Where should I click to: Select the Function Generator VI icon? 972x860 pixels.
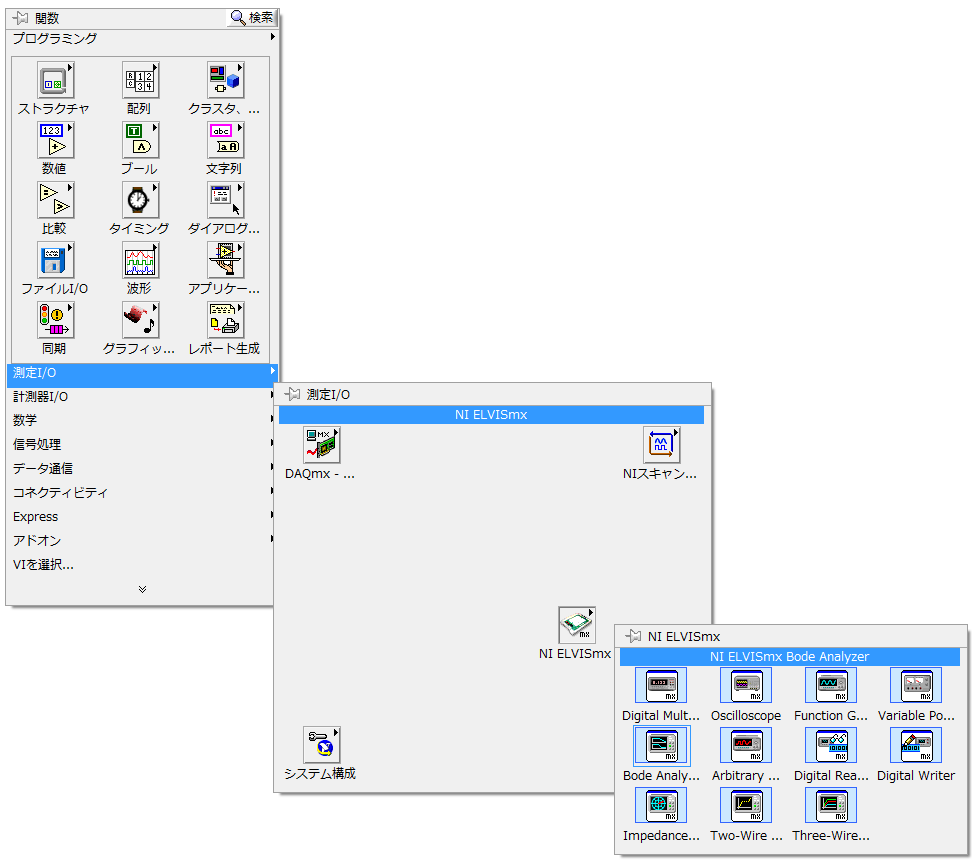(x=831, y=686)
